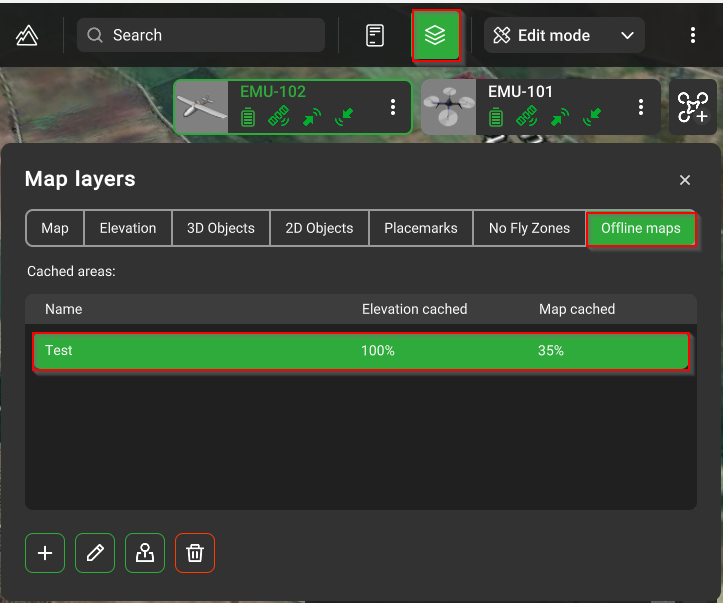Edit the selected cached area
The width and height of the screenshot is (723, 603).
pos(95,553)
